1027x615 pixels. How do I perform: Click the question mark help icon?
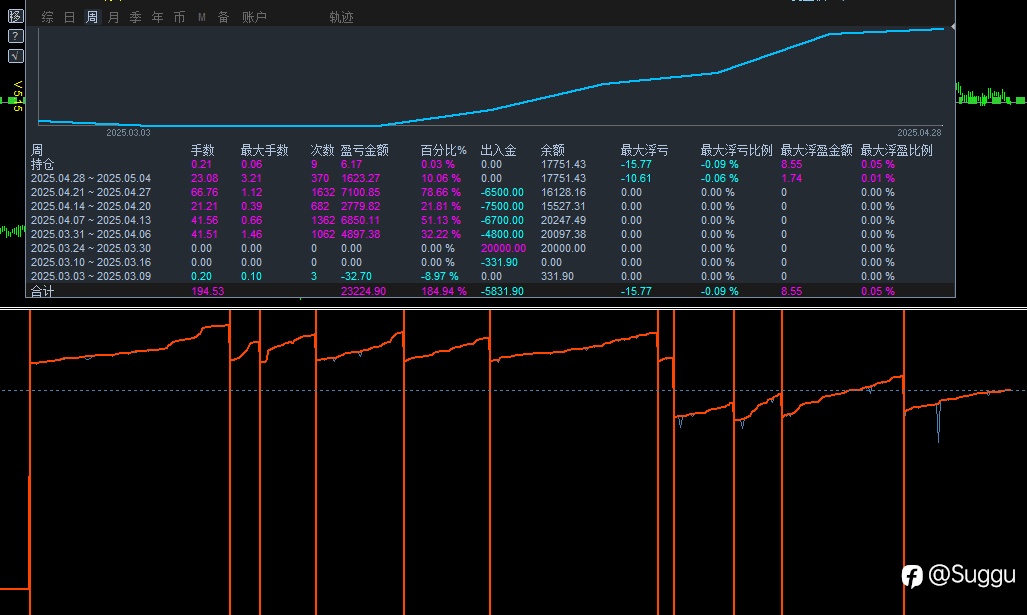[x=15, y=36]
